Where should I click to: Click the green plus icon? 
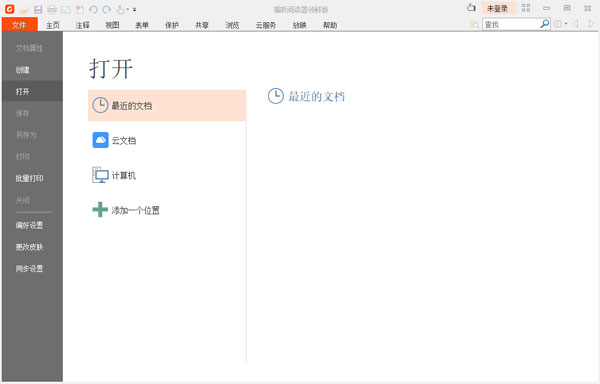pos(100,210)
